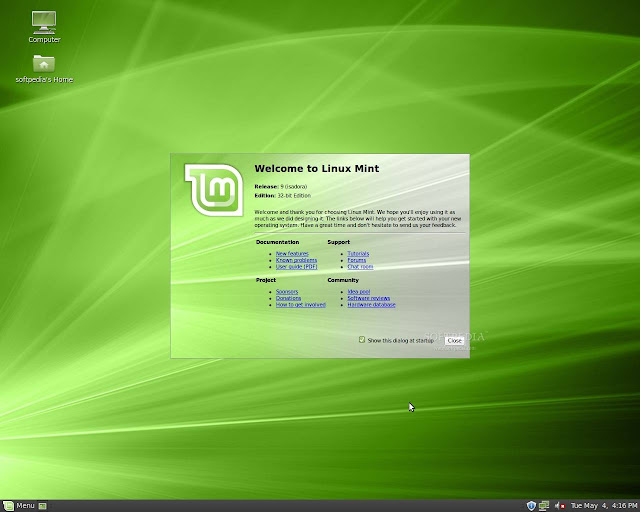Click the Linux Mint logo in welcome dialog
The image size is (640, 512).
click(x=214, y=189)
